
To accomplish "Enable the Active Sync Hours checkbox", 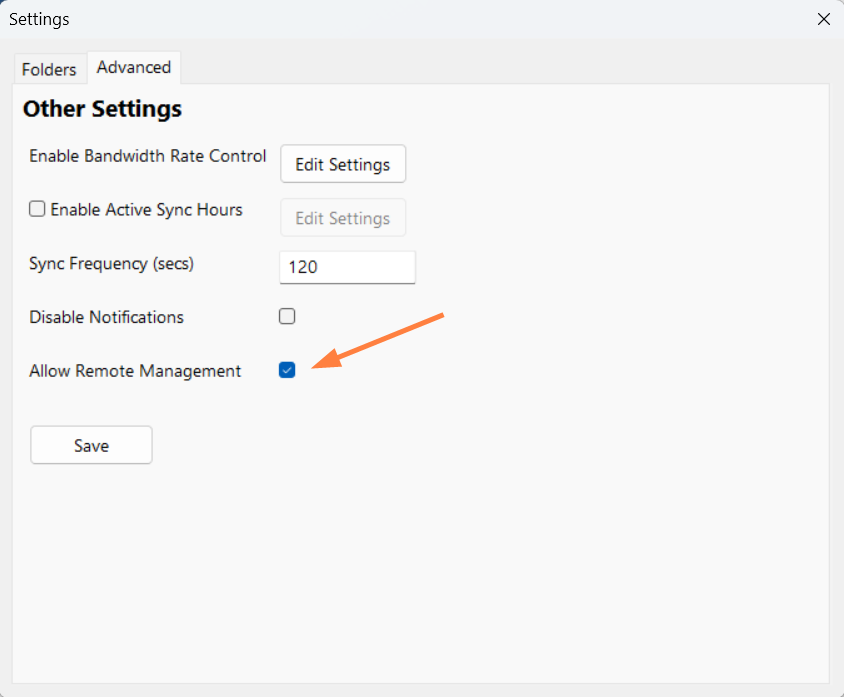I will pyautogui.click(x=37, y=210).
